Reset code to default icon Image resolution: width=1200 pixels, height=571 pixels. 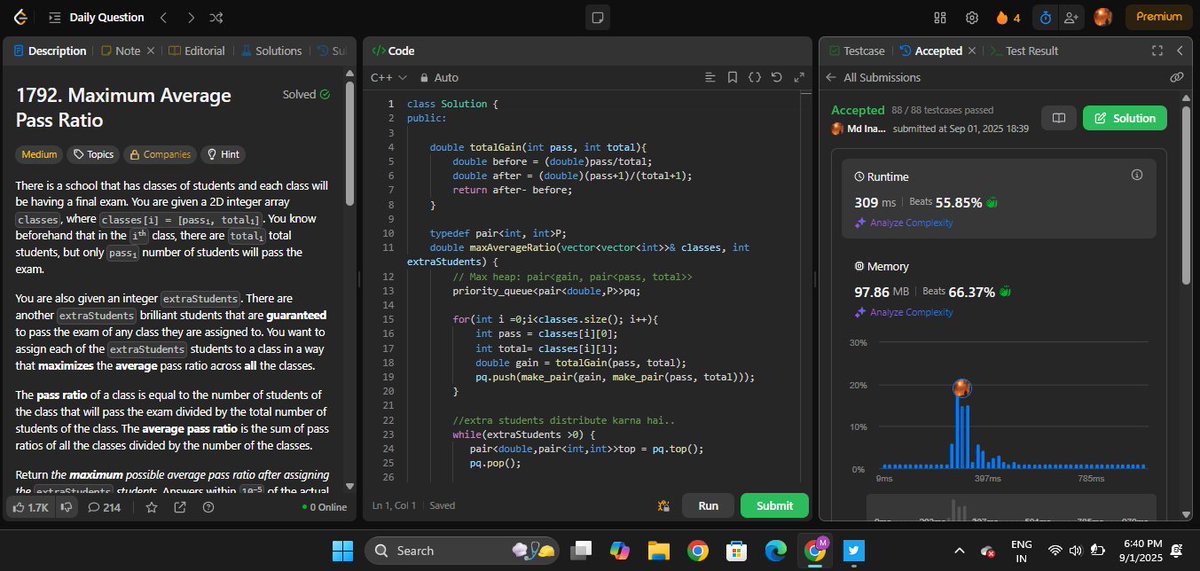[x=776, y=77]
